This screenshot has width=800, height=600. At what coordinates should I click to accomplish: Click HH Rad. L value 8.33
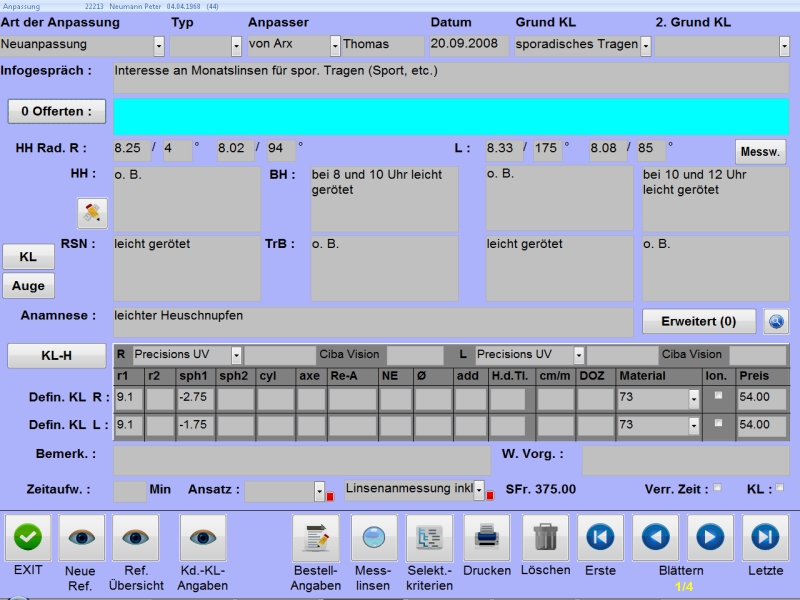(x=504, y=150)
